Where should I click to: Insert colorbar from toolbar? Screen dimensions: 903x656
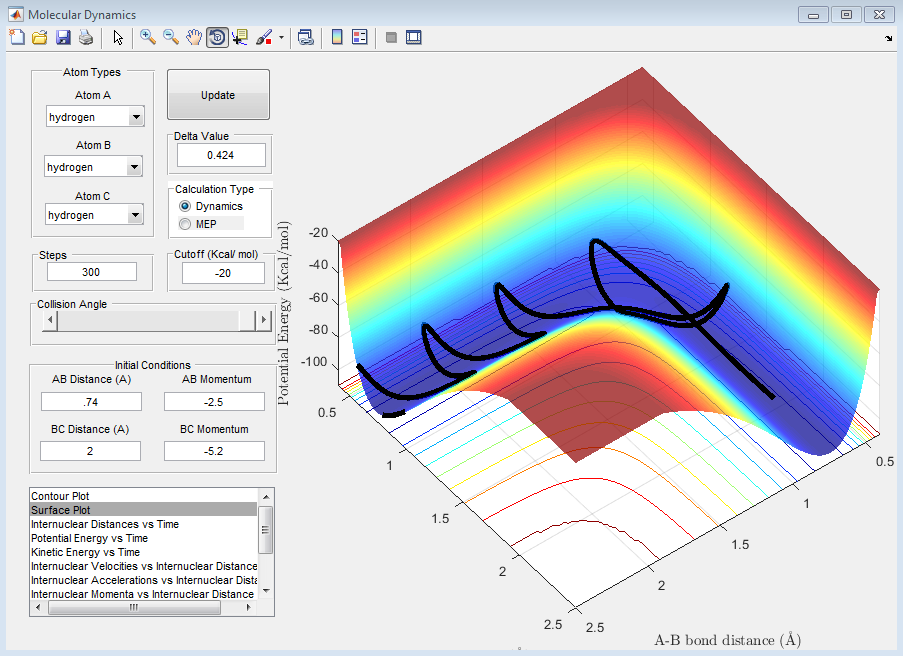pos(337,37)
